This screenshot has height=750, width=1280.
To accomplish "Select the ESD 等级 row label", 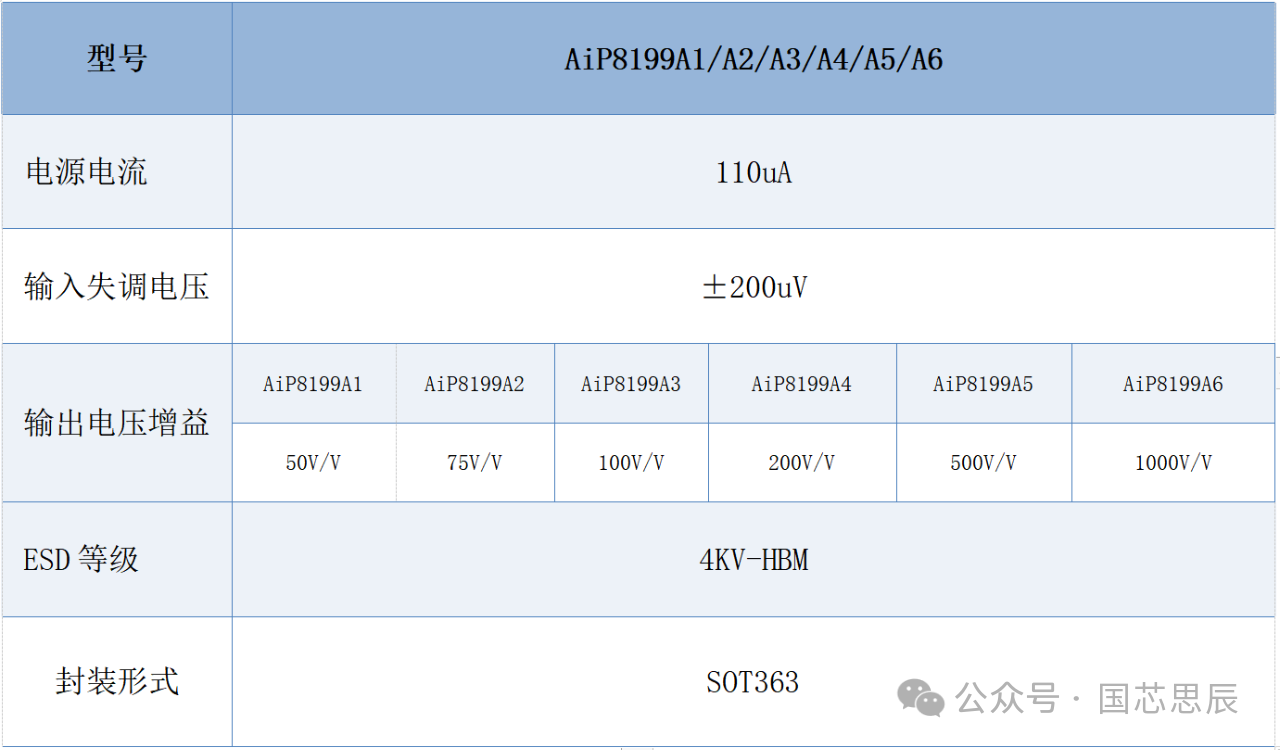I will click(81, 559).
